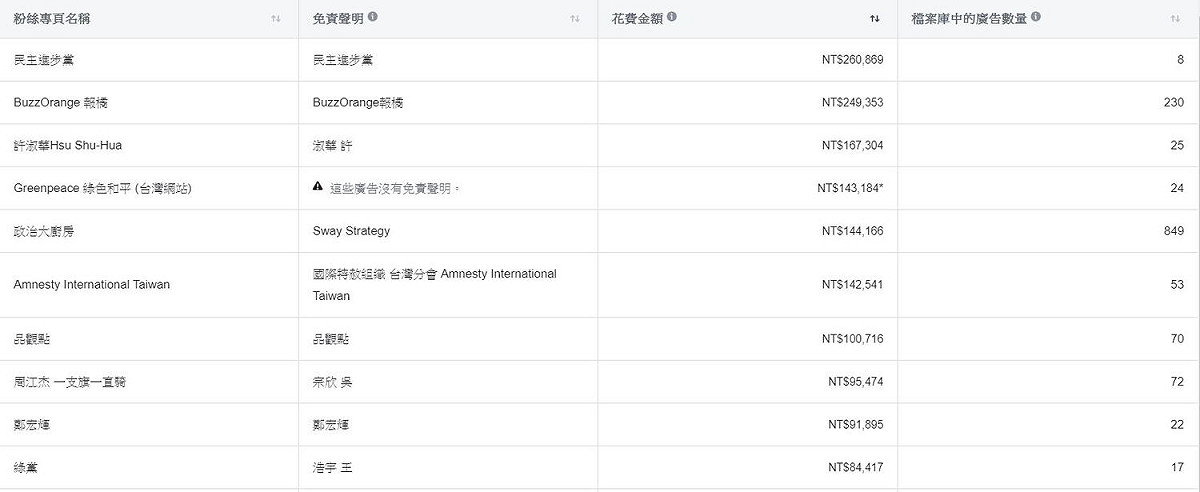Click ad count 230 for BuzzOrange
This screenshot has height=492, width=1200.
coord(1174,103)
